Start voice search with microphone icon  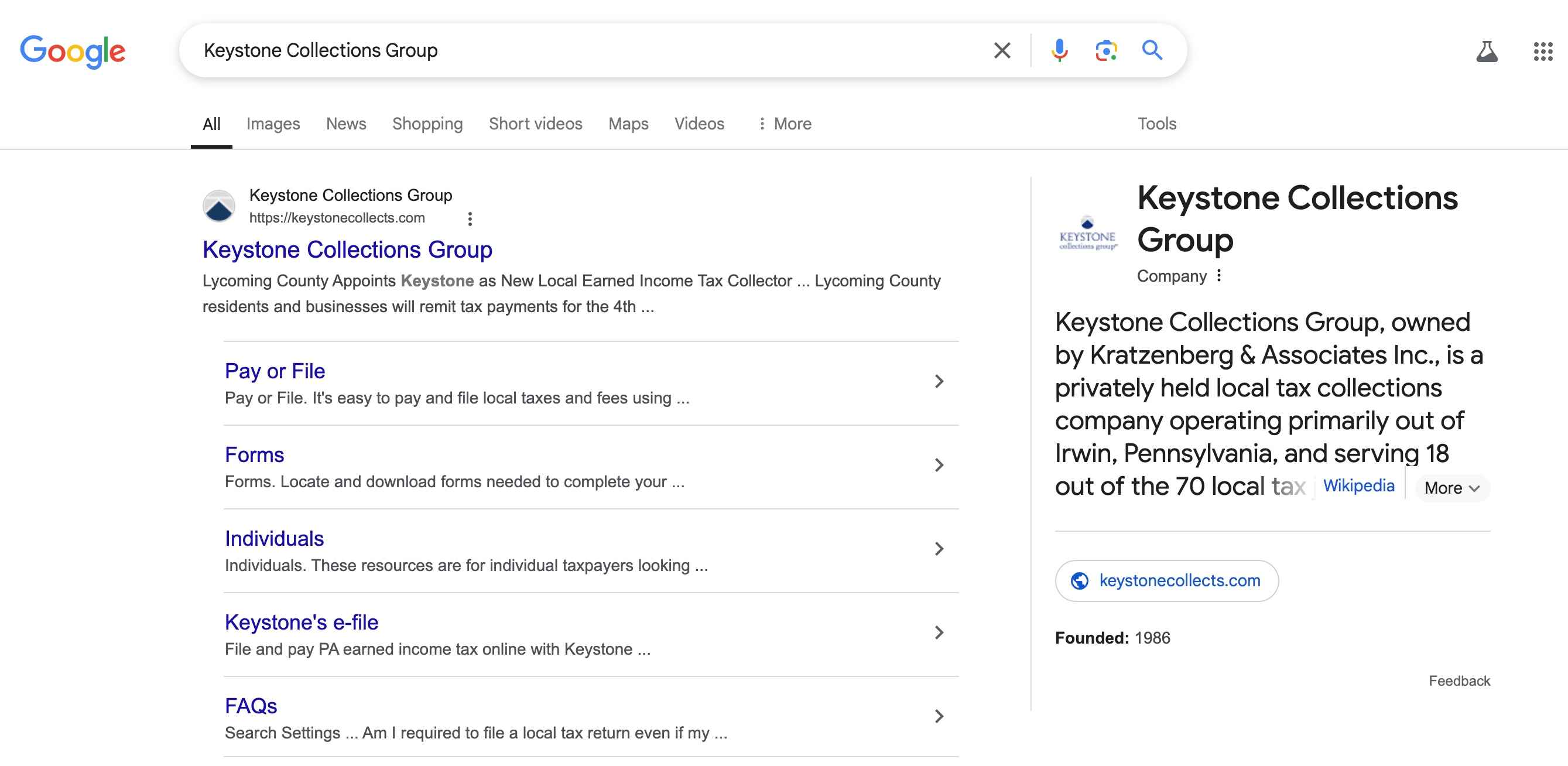pyautogui.click(x=1059, y=50)
